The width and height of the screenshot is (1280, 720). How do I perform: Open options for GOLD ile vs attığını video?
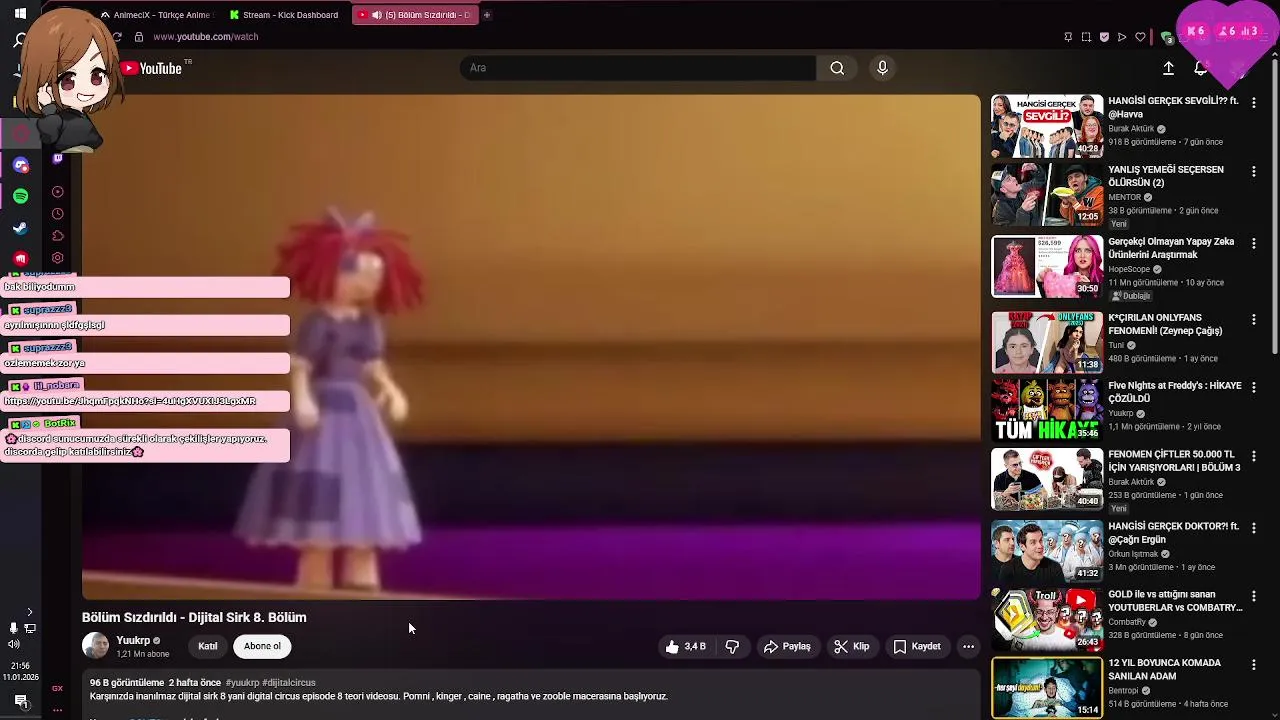pos(1253,597)
